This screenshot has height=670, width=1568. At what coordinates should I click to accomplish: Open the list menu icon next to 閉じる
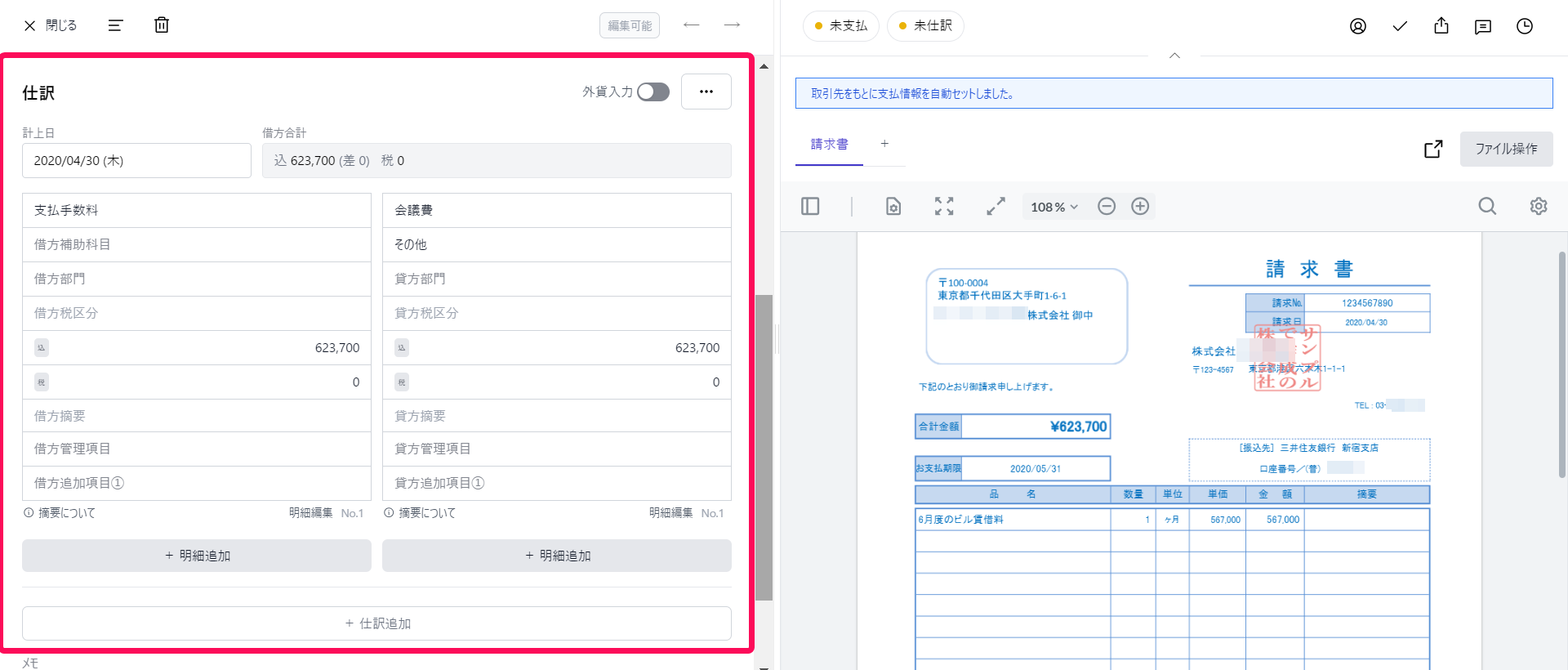point(115,25)
